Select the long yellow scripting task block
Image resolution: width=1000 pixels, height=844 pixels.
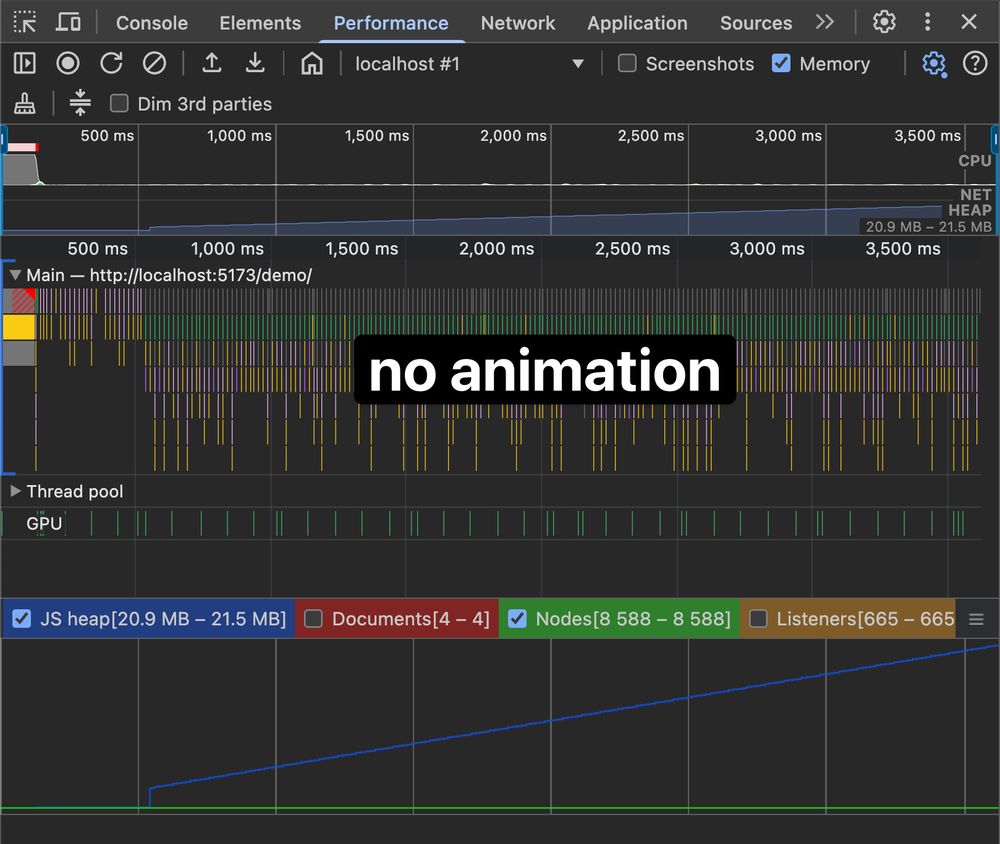click(18, 327)
